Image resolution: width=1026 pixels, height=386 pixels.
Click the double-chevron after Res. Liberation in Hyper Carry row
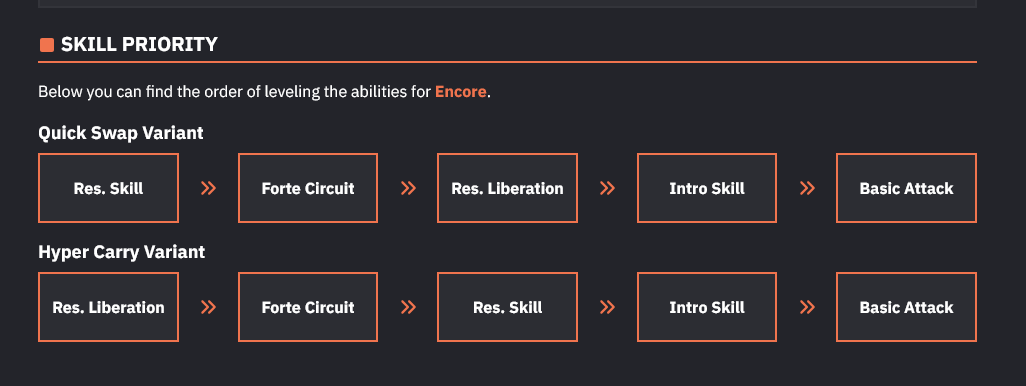point(208,307)
